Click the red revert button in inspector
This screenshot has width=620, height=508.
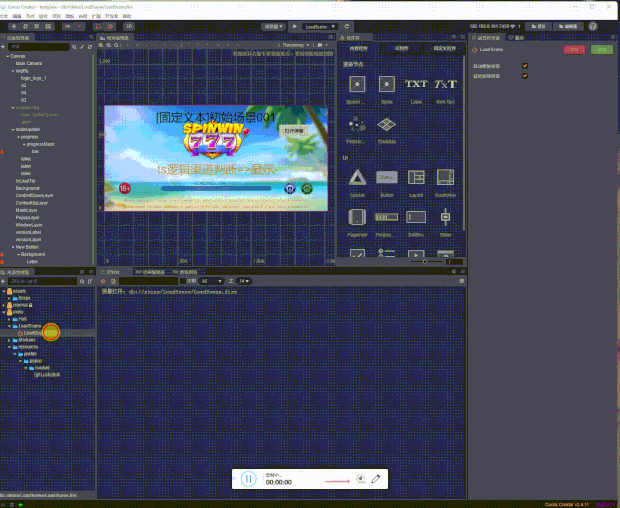pos(574,50)
